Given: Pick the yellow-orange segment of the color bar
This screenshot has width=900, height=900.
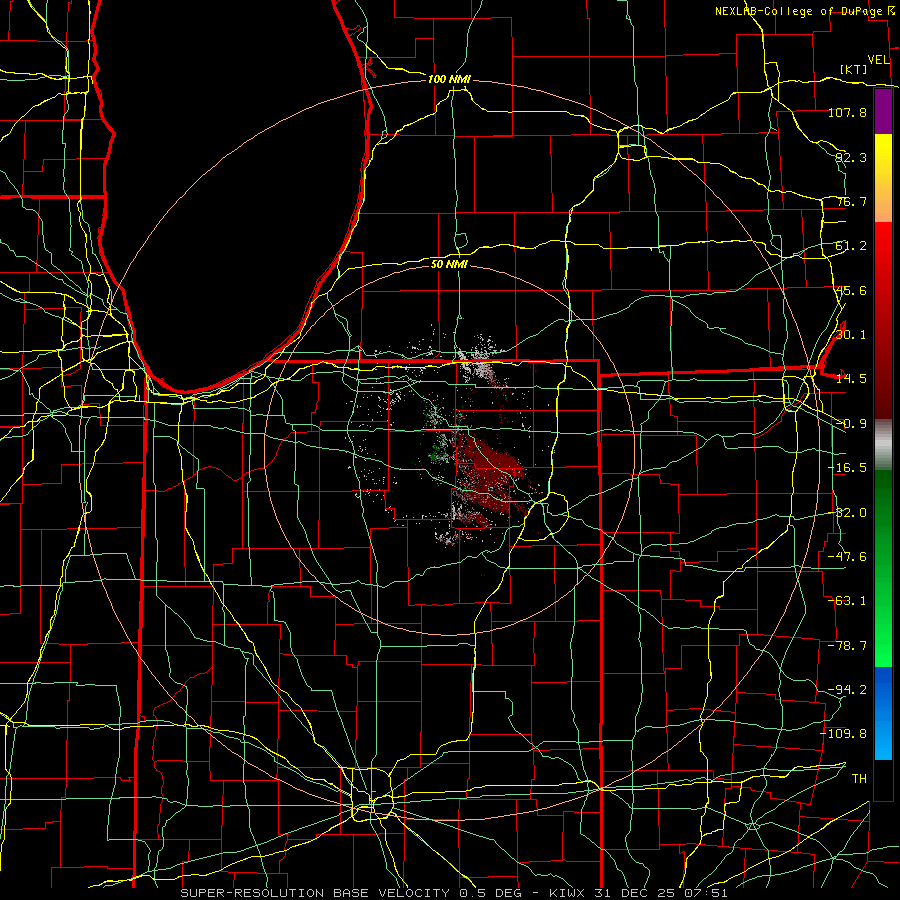Looking at the screenshot, I should point(883,178).
